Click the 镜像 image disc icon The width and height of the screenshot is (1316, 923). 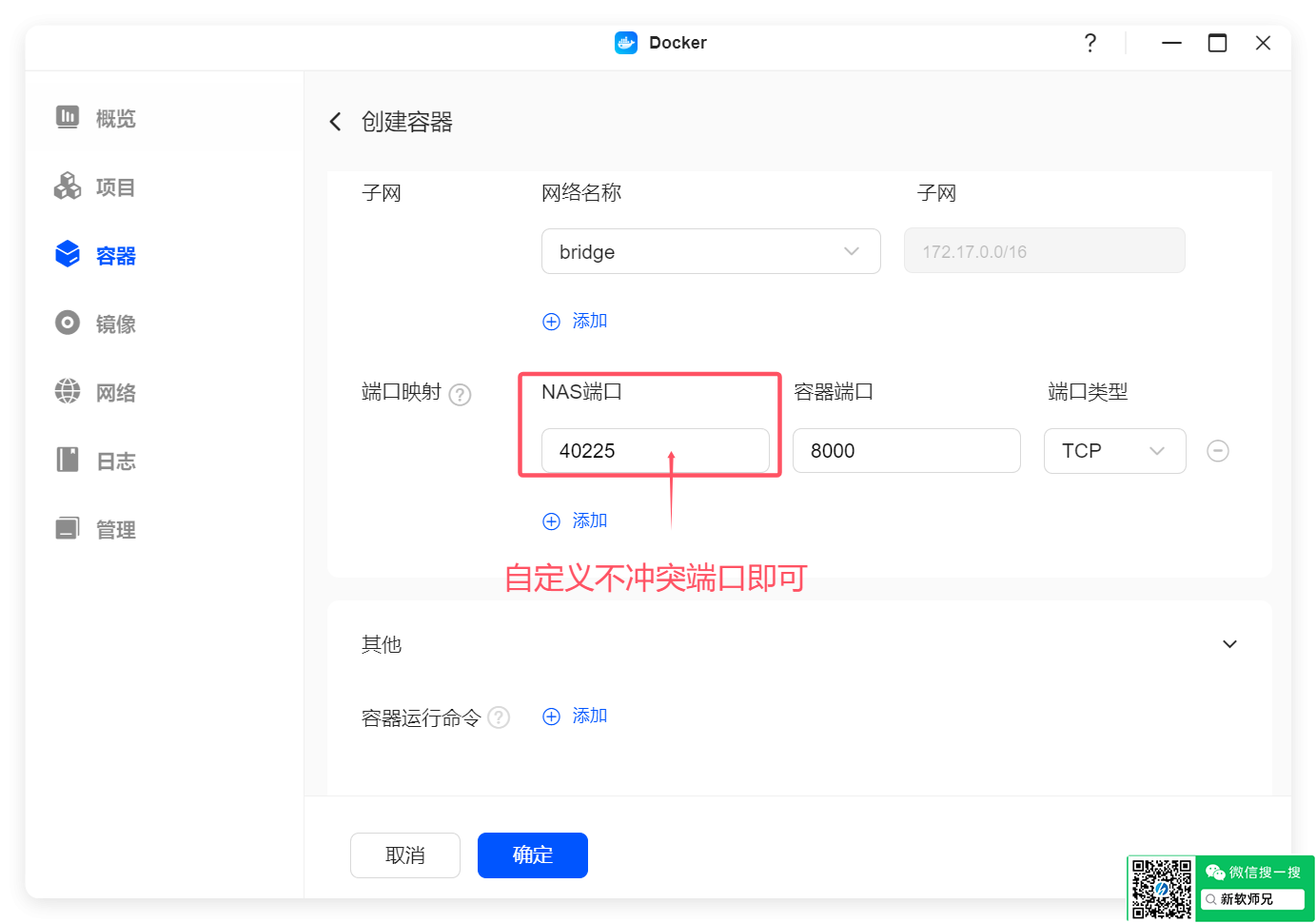coord(68,324)
